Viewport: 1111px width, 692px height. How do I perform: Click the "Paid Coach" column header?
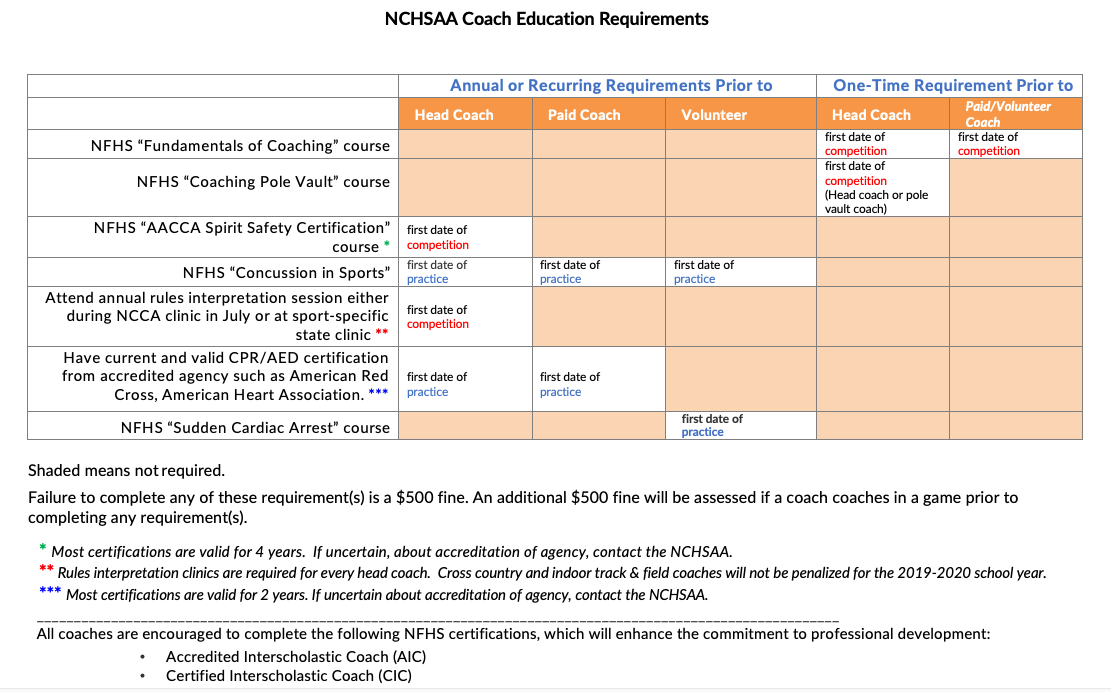(x=584, y=115)
